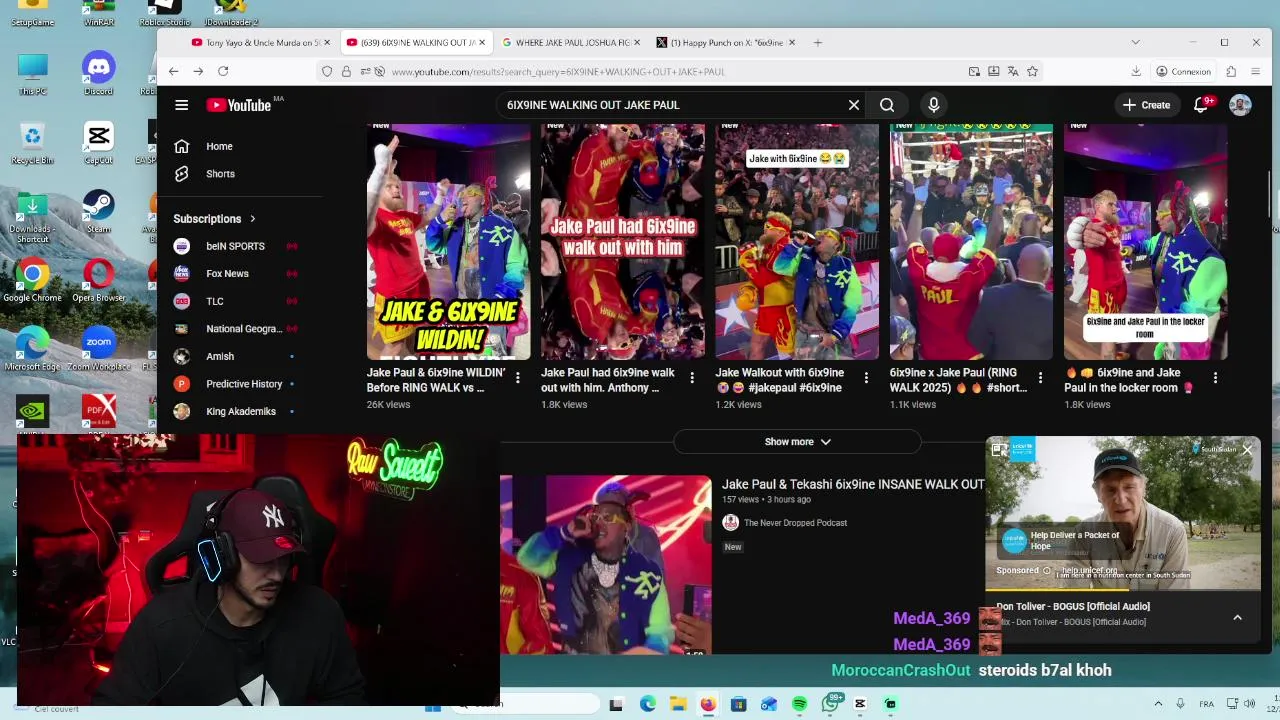Run the search with the magnifier button
Viewport: 1280px width, 720px height.
pos(887,105)
